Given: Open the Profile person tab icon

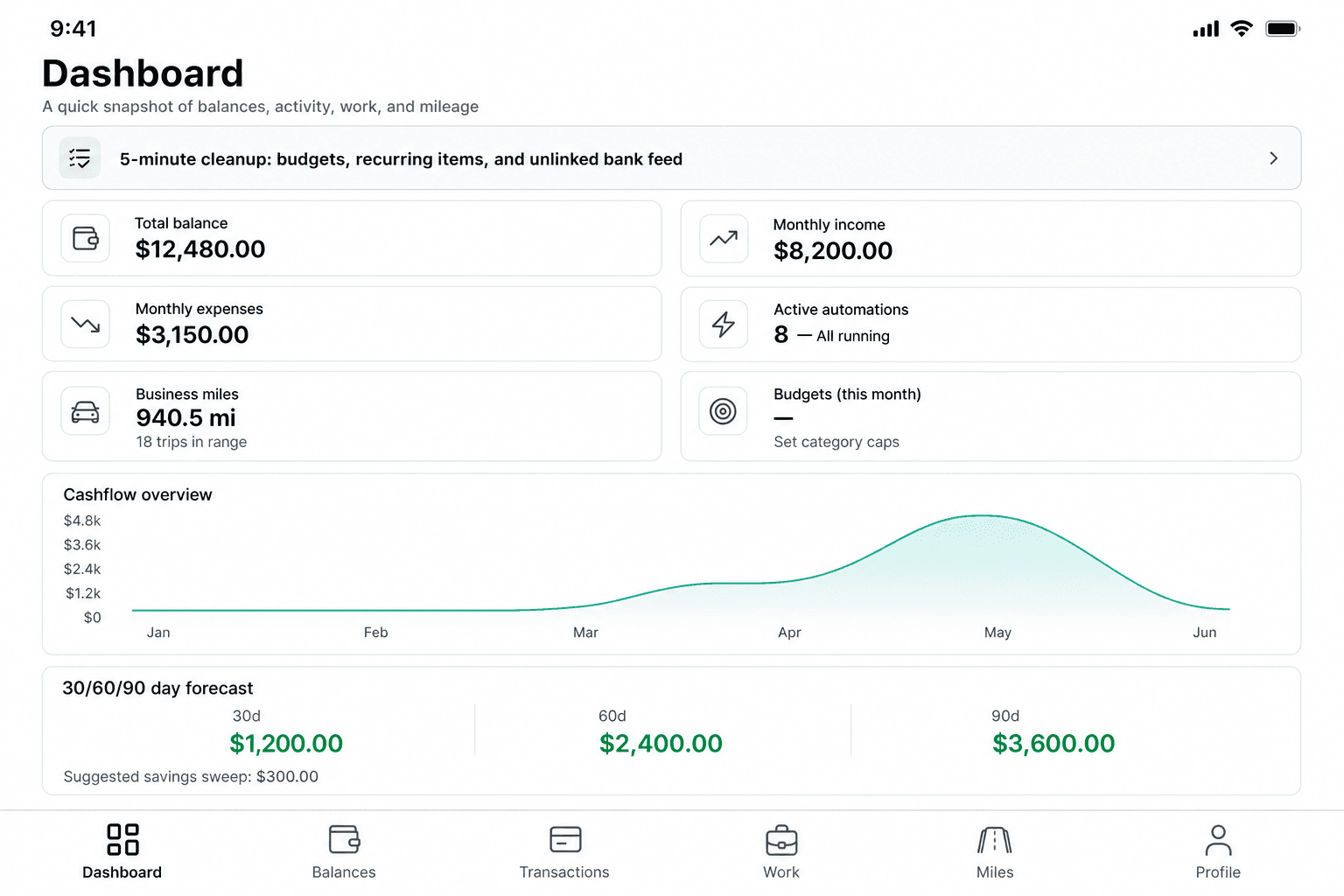Looking at the screenshot, I should point(1218,840).
